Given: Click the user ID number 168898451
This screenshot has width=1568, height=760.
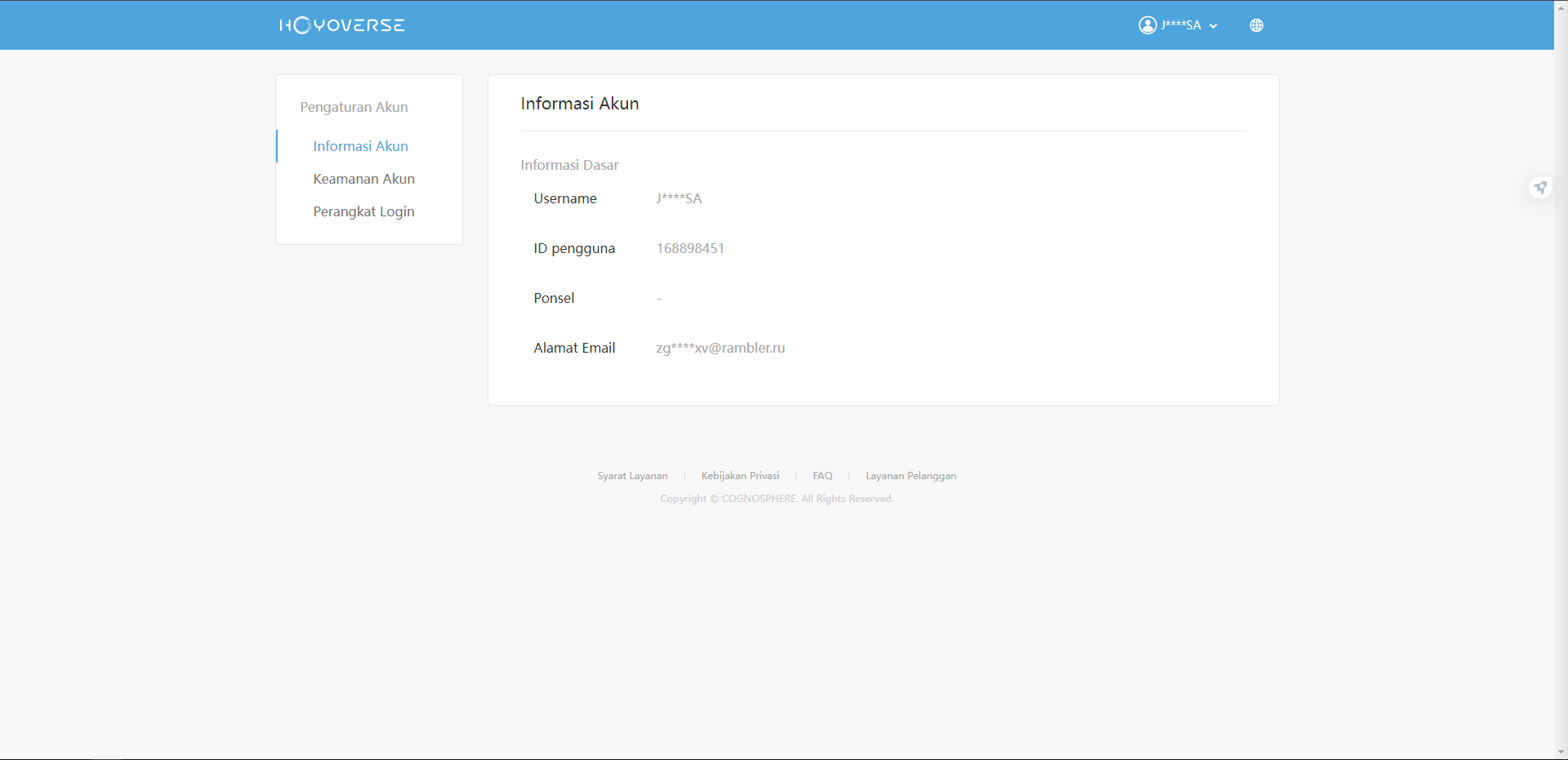Looking at the screenshot, I should [690, 248].
